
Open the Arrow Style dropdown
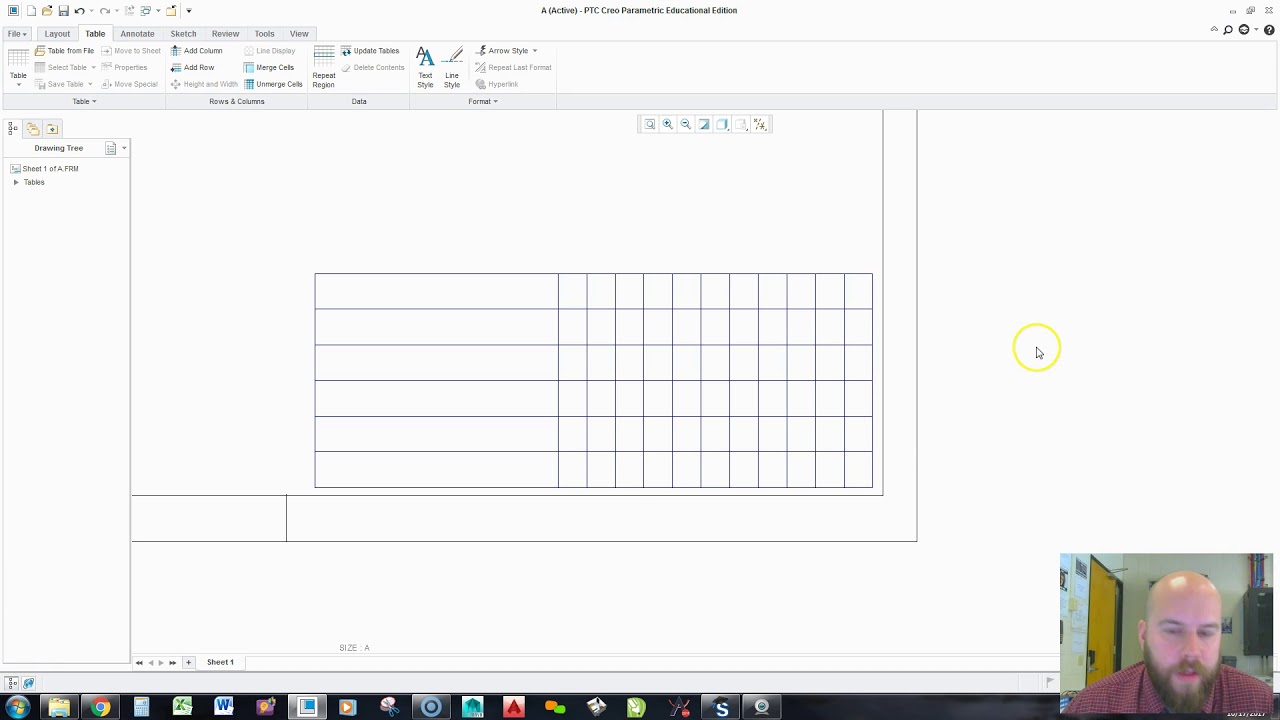click(x=507, y=50)
